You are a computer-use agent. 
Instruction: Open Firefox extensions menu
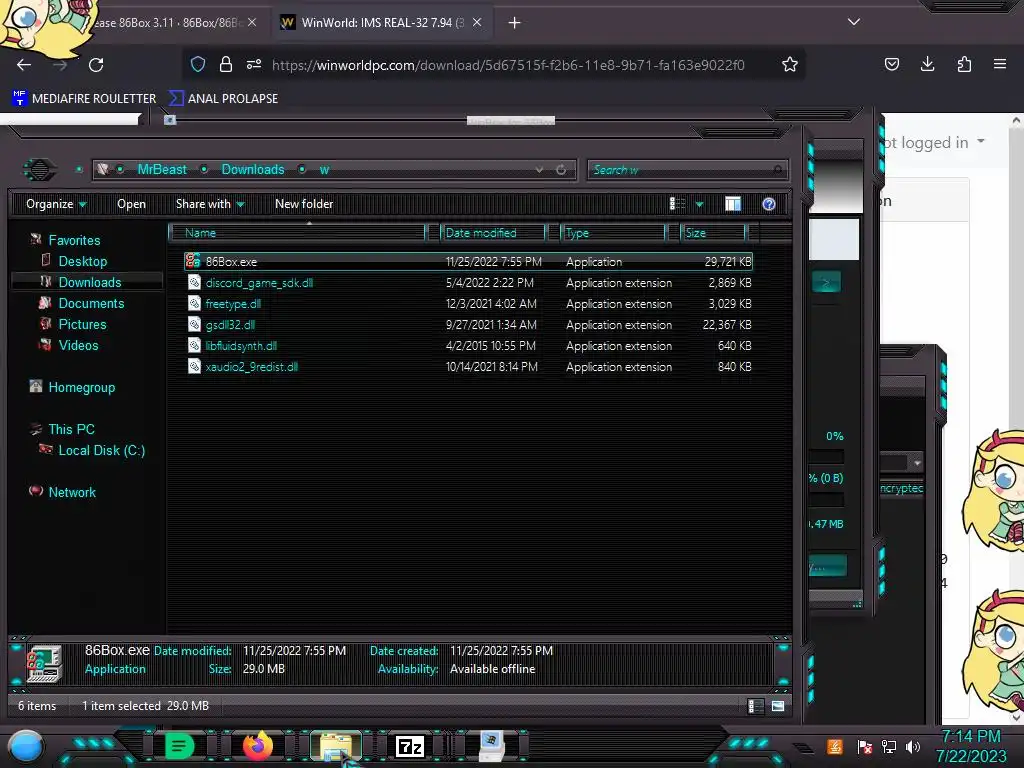pyautogui.click(x=964, y=64)
